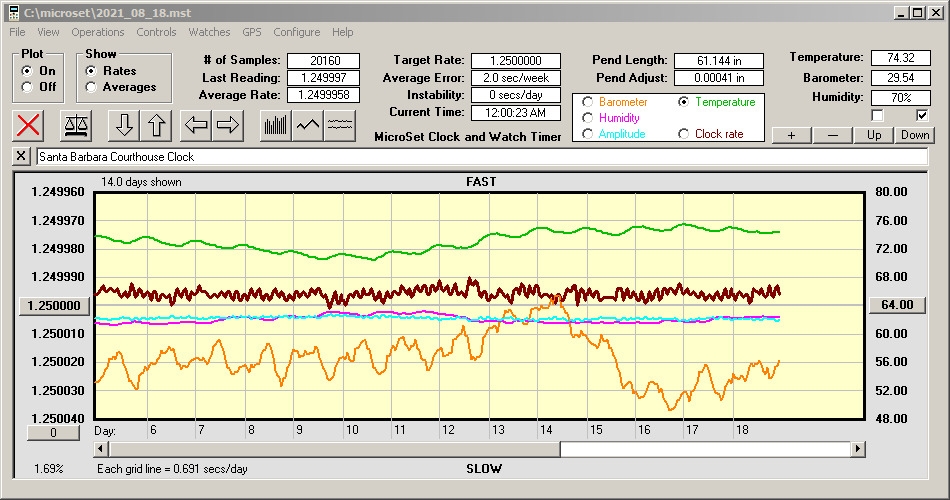Click the Temperature value field
This screenshot has height=500, width=950.
coord(900,58)
